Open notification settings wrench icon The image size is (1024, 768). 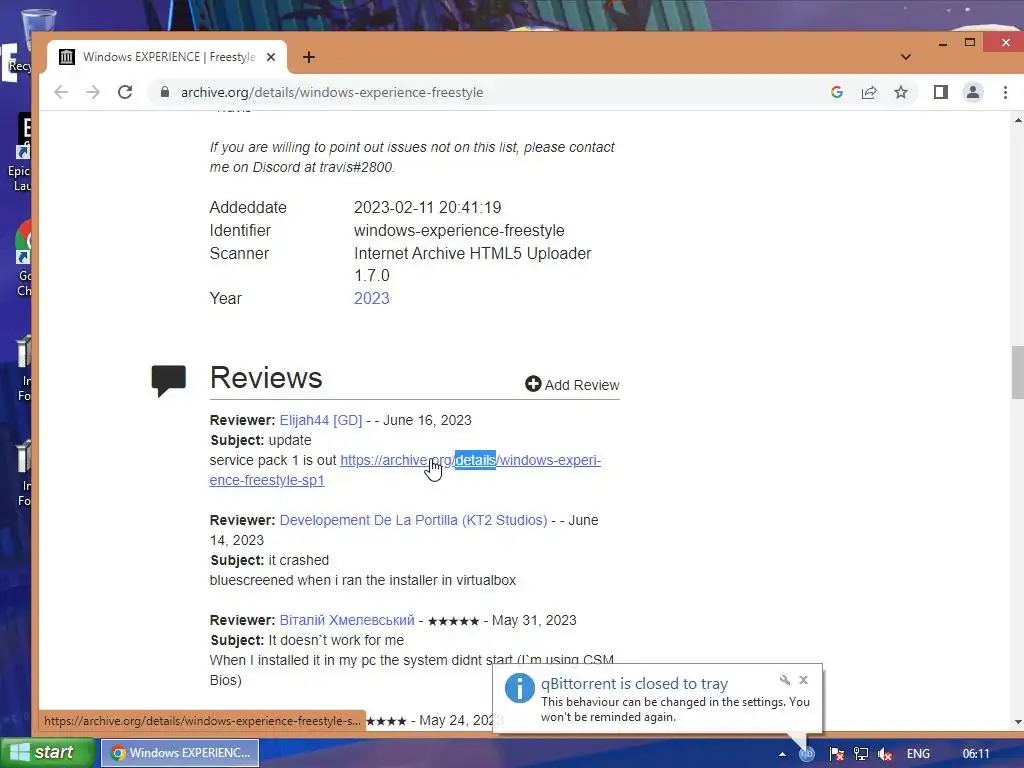(x=785, y=680)
